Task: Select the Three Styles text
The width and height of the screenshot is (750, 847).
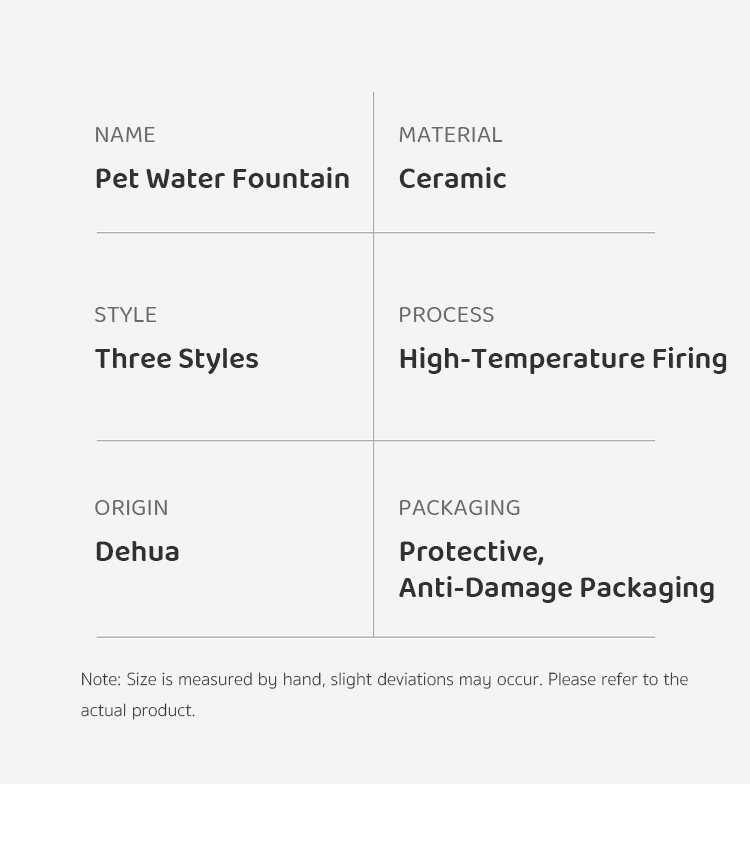Action: pos(176,360)
